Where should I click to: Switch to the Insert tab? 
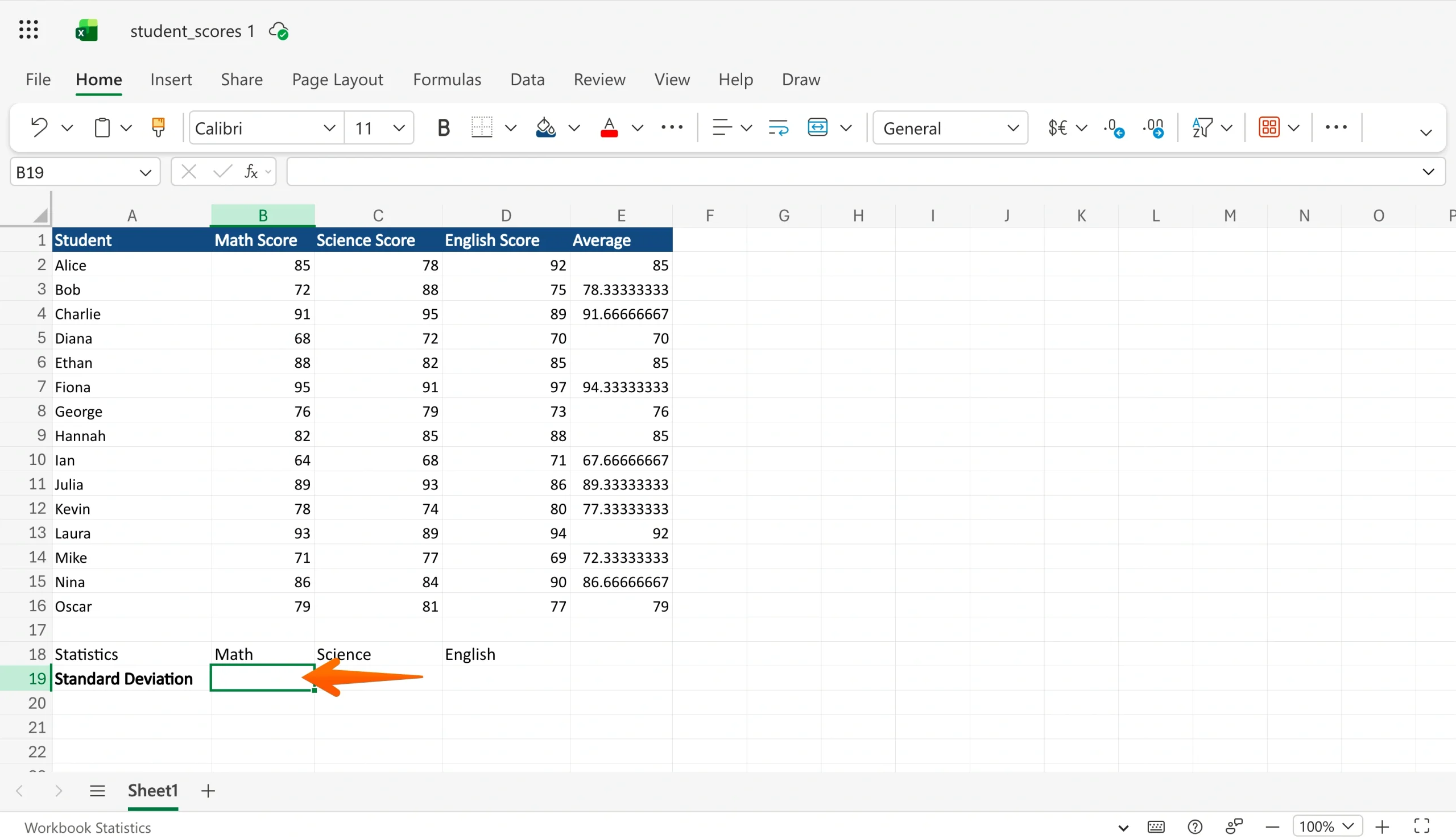(171, 80)
